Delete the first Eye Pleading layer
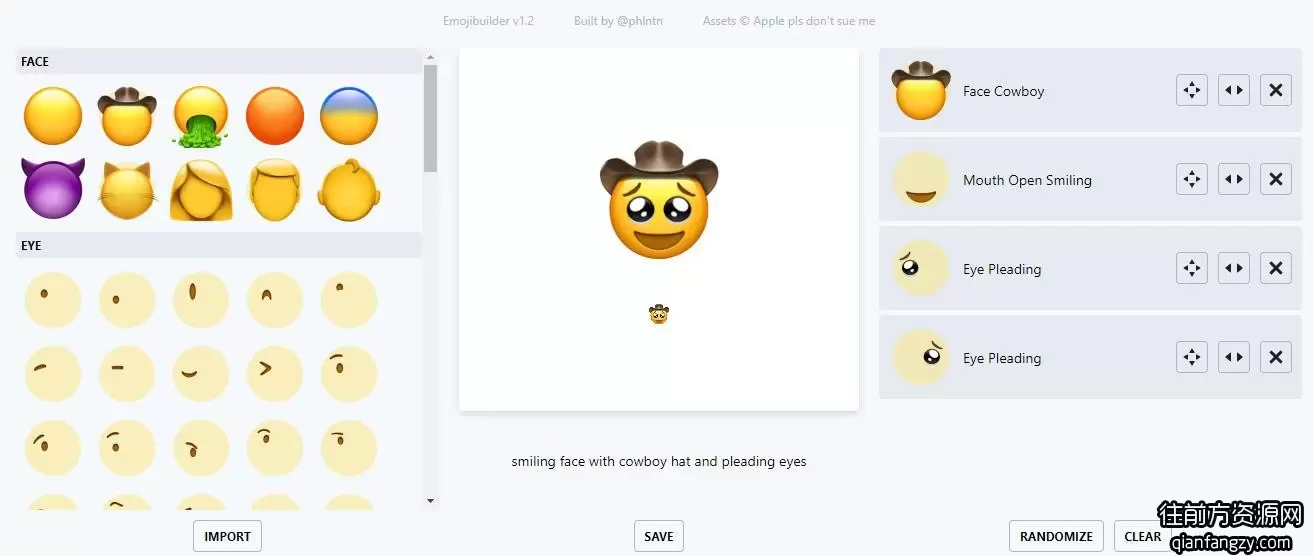This screenshot has width=1313, height=556. click(1276, 268)
